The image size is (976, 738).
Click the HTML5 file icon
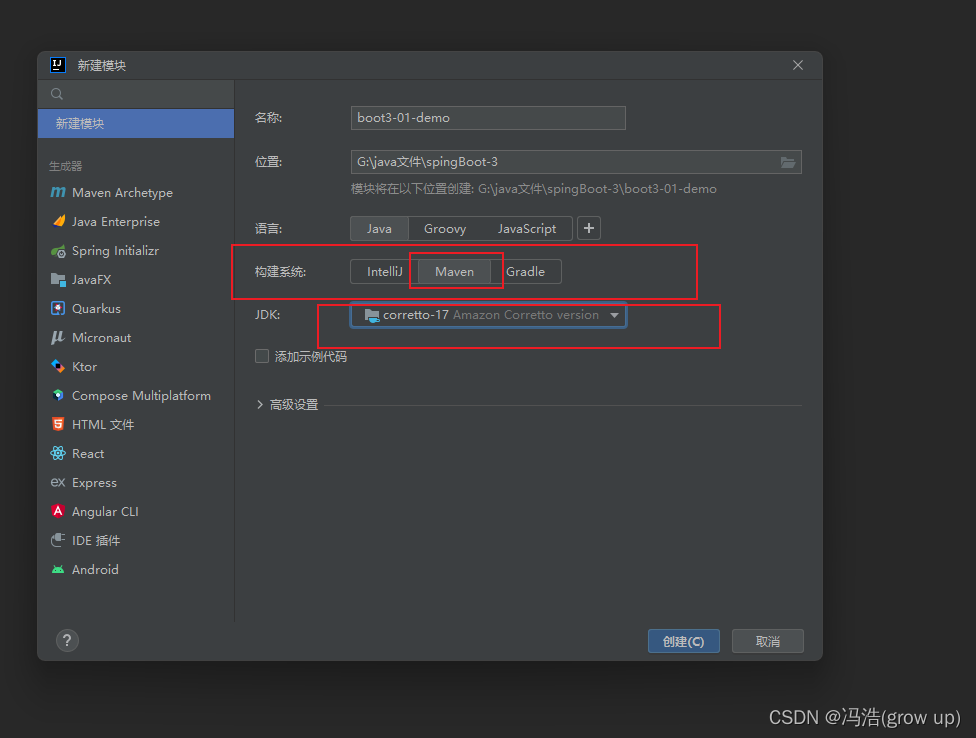[58, 424]
